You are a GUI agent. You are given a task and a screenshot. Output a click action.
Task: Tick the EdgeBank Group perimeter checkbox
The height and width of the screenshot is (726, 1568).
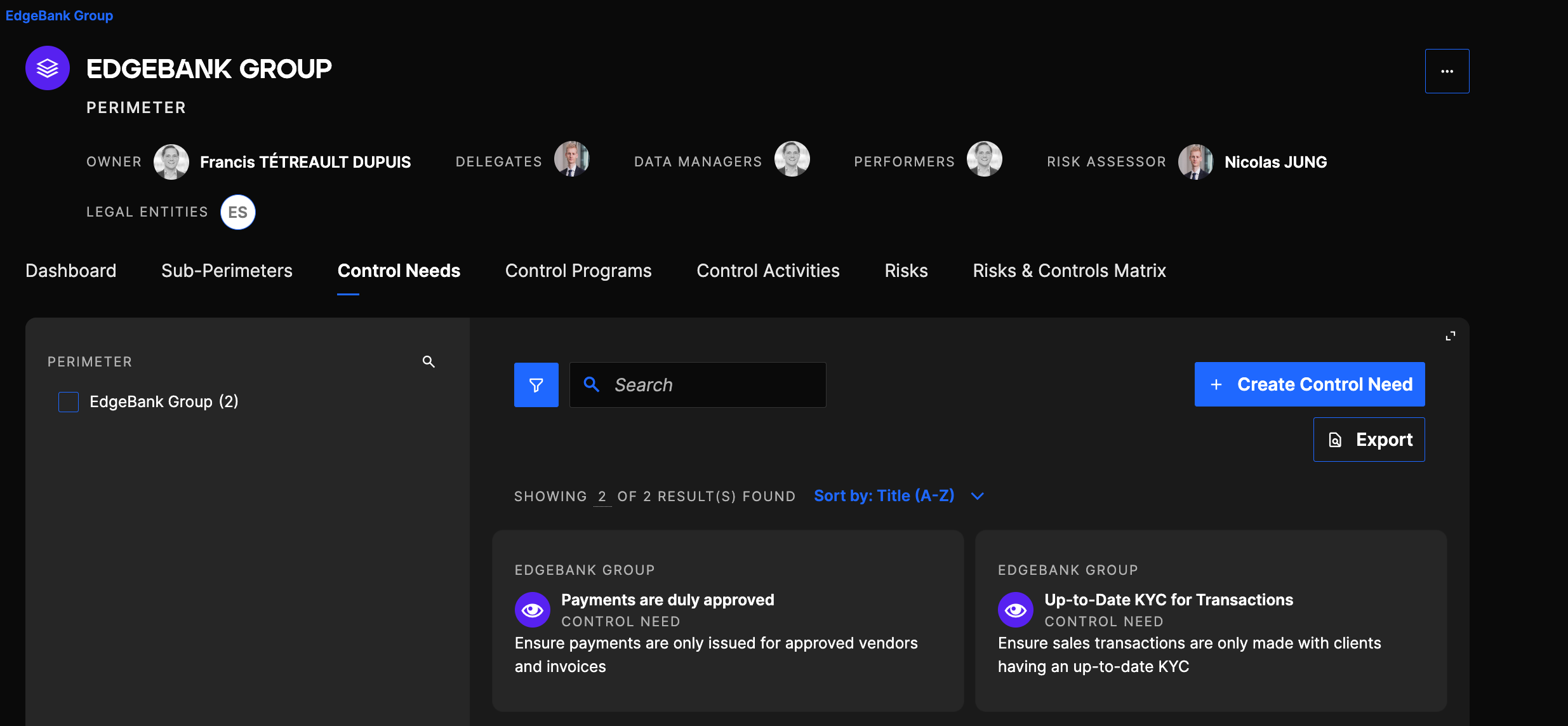pos(69,402)
